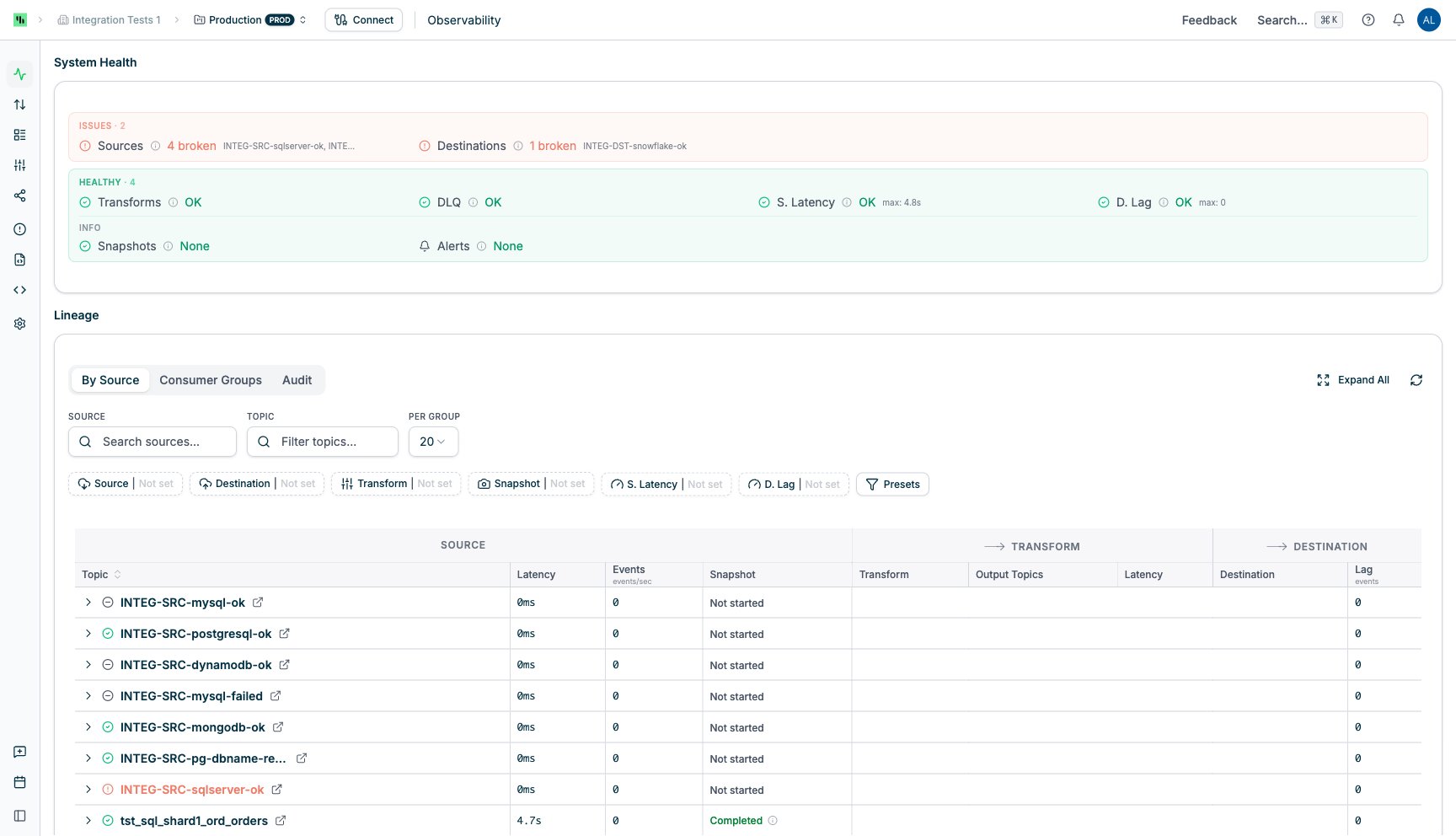Expand the INTEG-SRC-dynamodb-ok row
Screen dimensions: 1456x836
click(x=88, y=665)
